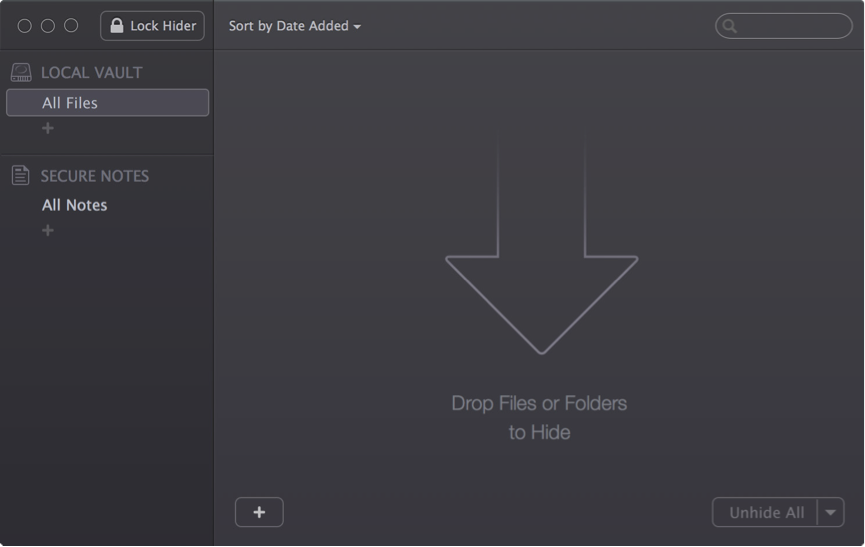The height and width of the screenshot is (547, 865).
Task: Maximize the Hider window
Action: 71,26
